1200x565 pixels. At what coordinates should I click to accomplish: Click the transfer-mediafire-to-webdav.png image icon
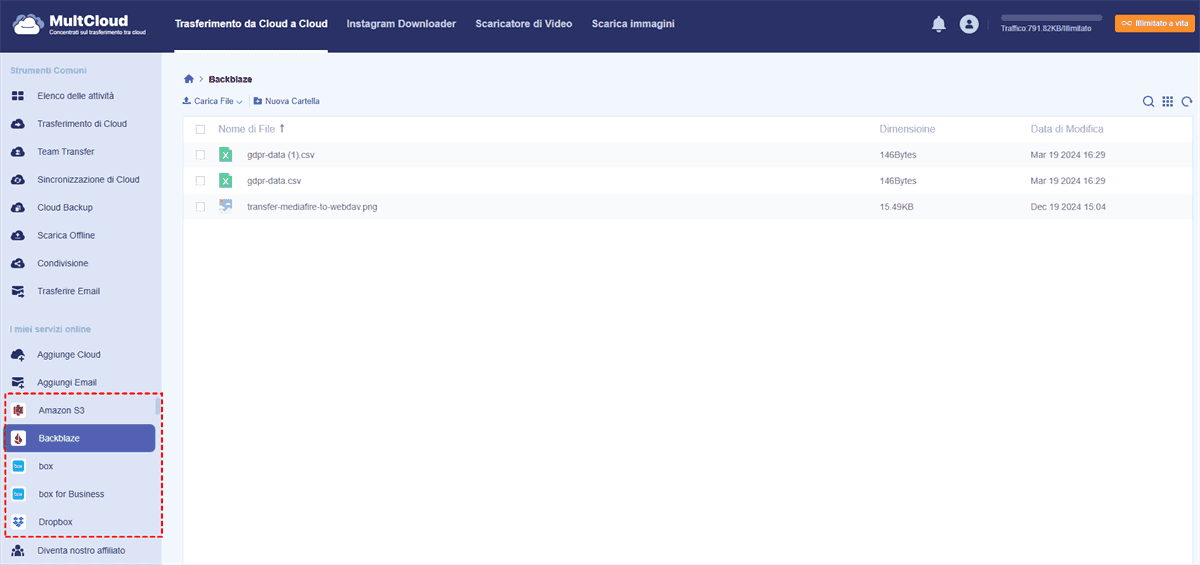226,207
